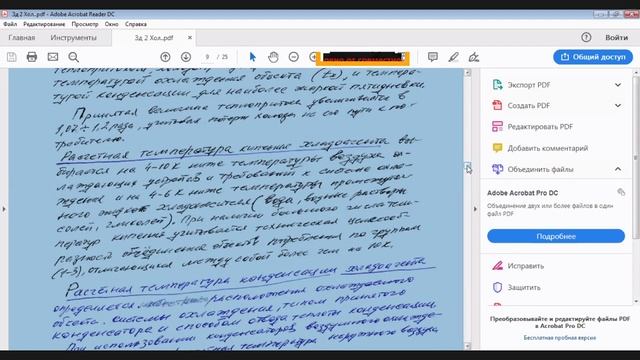Zoom out with the minus icon

point(293,57)
